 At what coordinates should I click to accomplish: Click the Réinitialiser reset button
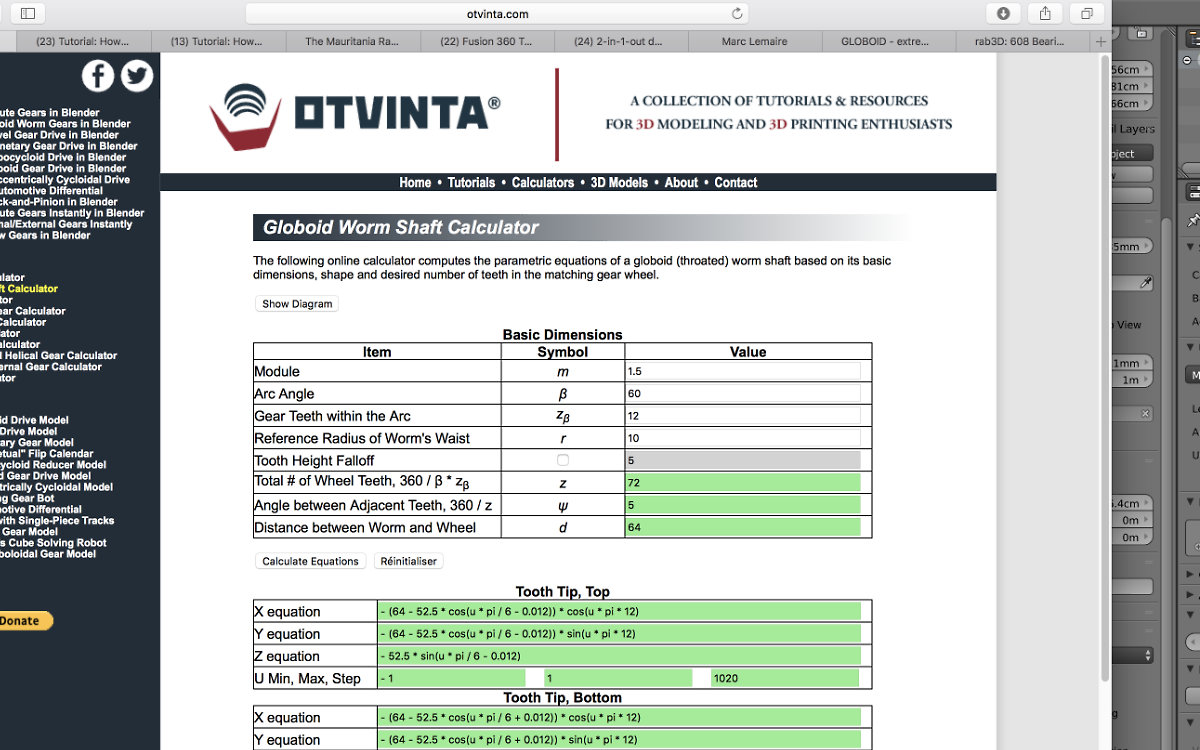(x=408, y=561)
